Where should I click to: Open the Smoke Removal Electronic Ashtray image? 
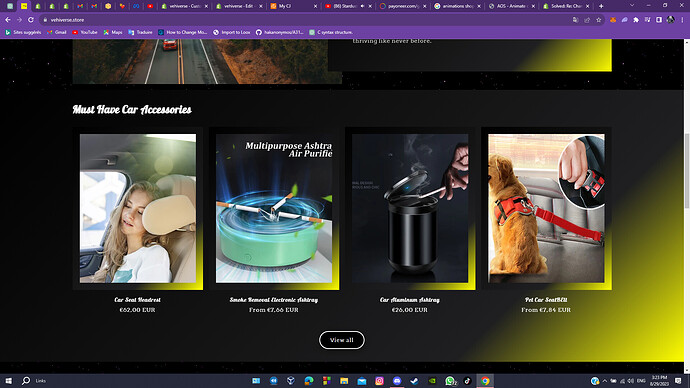click(x=274, y=208)
